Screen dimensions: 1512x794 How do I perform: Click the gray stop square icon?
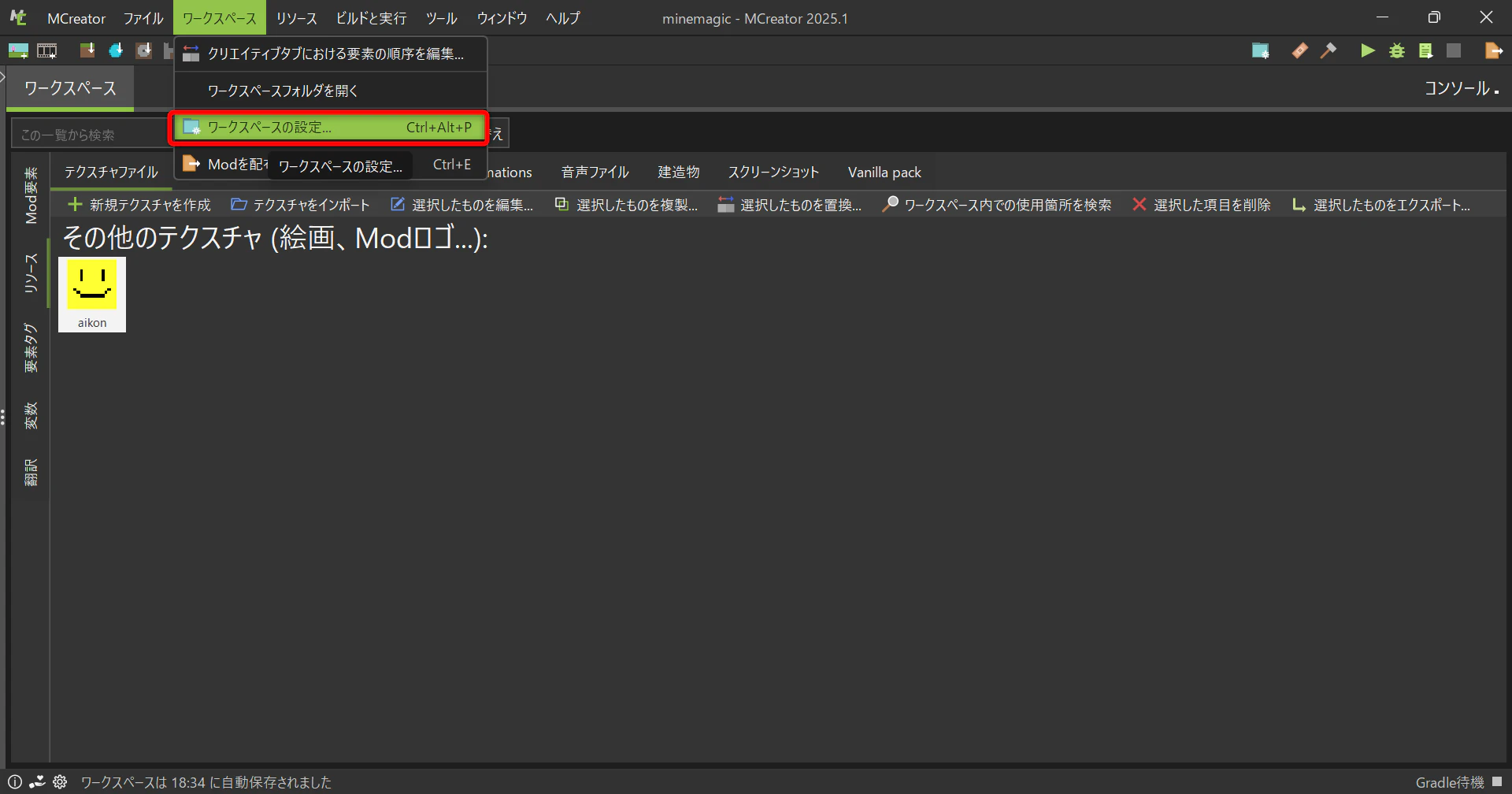[x=1454, y=51]
